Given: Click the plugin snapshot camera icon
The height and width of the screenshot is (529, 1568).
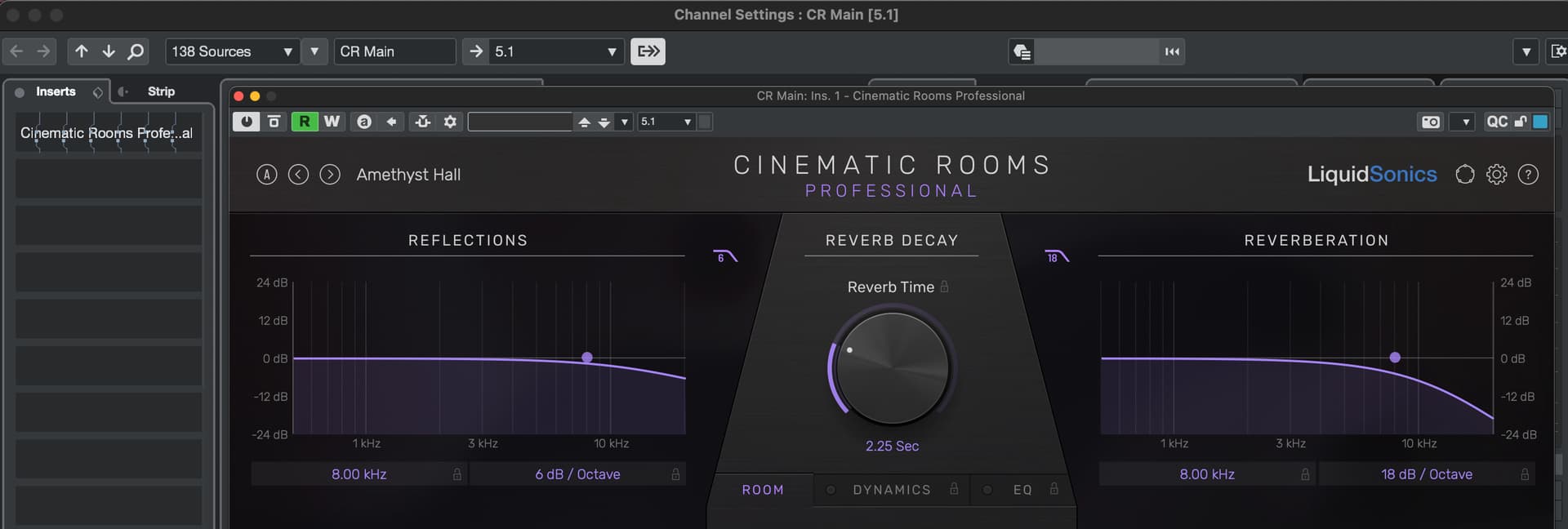Looking at the screenshot, I should [1431, 122].
